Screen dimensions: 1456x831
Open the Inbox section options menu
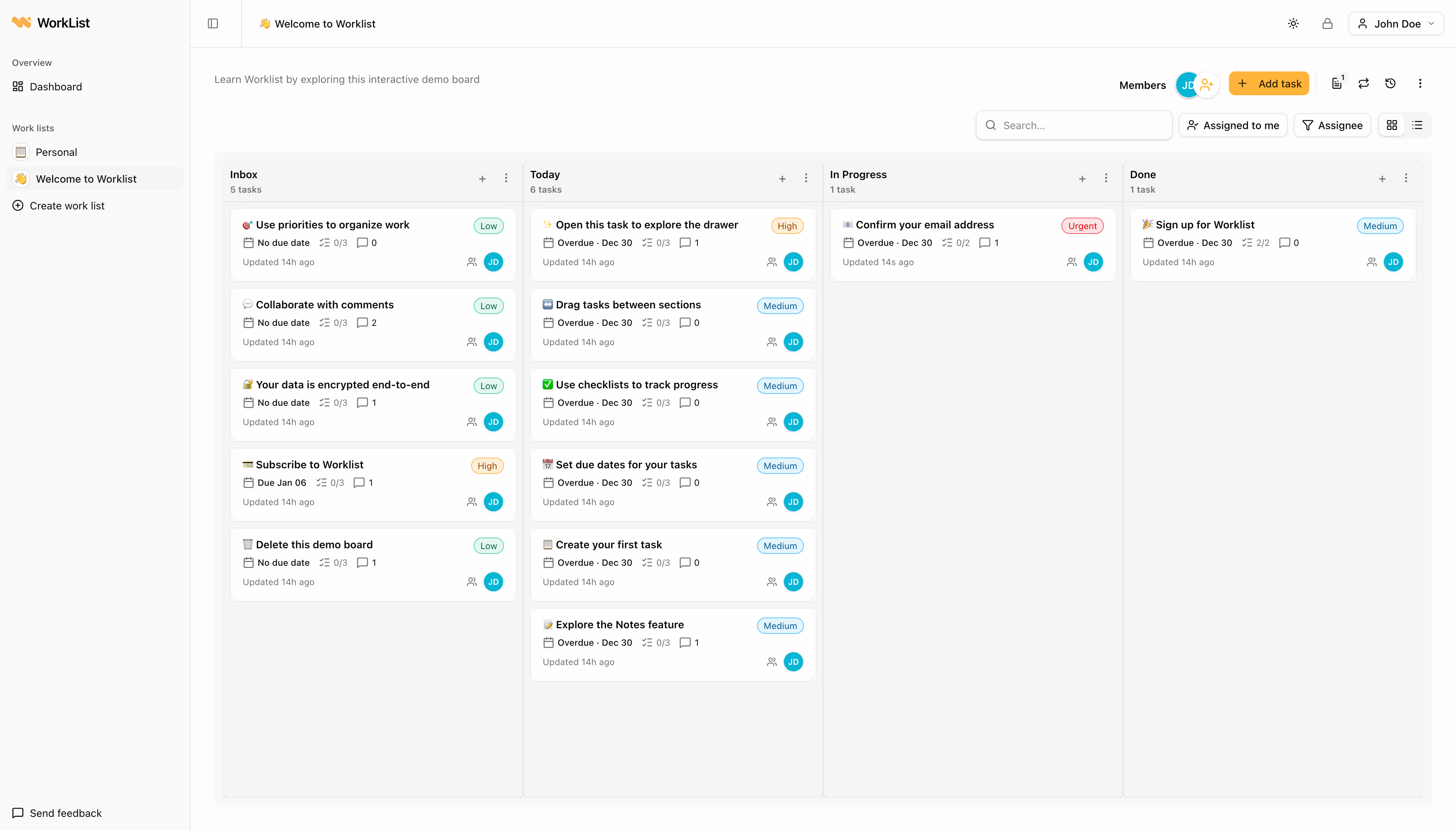click(x=506, y=178)
